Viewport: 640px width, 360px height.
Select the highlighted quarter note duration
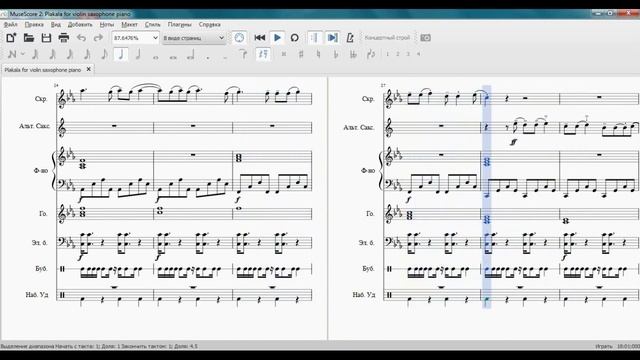point(121,54)
